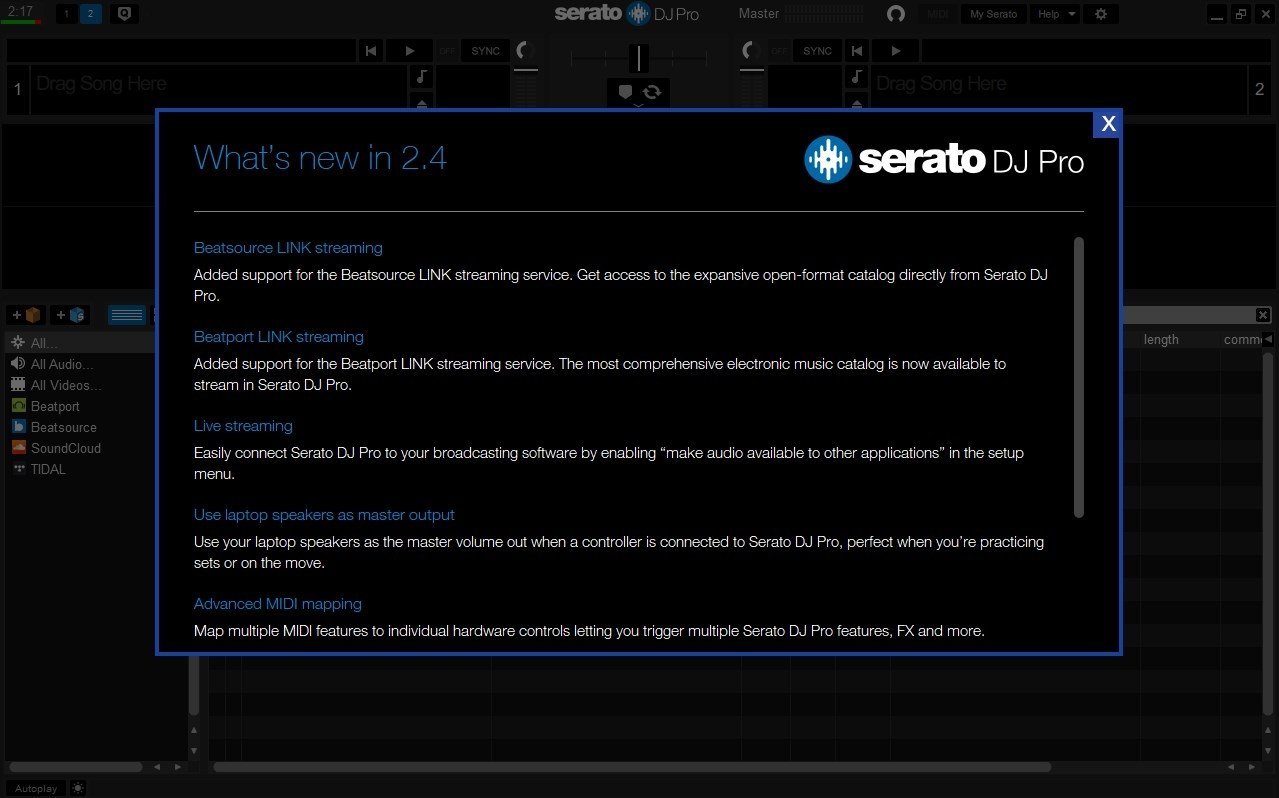
Task: Turn sync OFF on deck 2
Action: click(779, 51)
